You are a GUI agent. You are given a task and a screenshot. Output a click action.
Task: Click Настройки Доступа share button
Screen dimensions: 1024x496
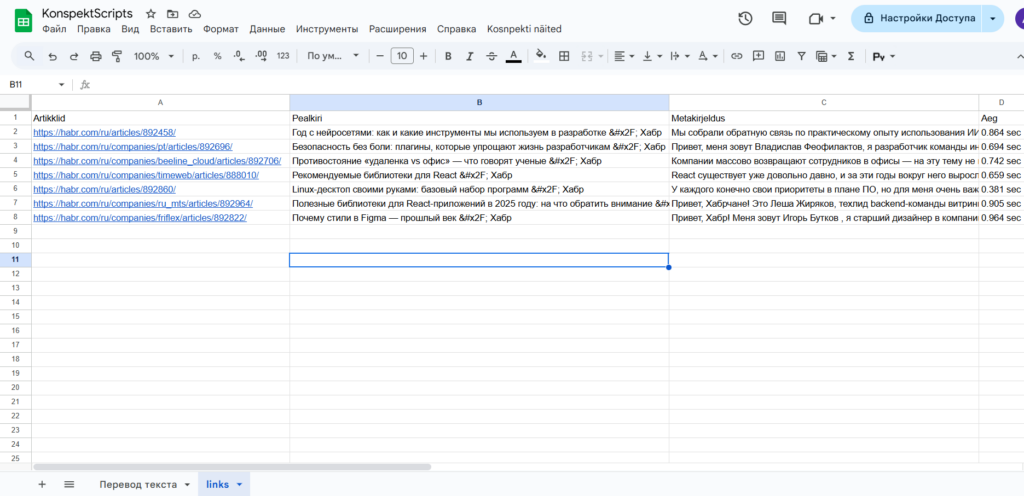[919, 18]
